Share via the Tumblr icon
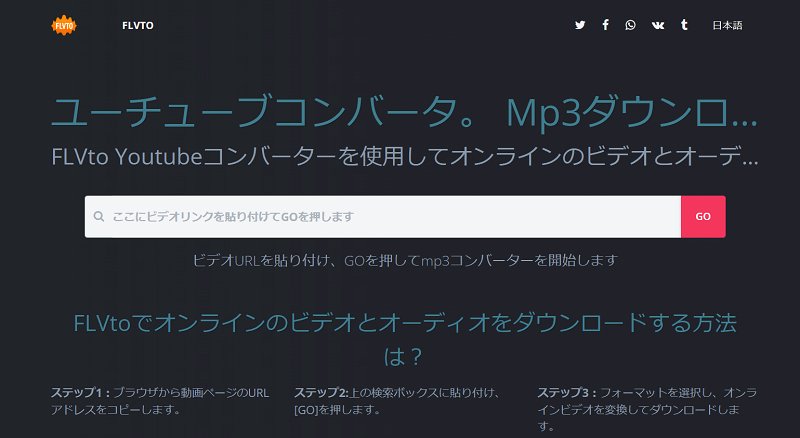This screenshot has width=800, height=438. 684,25
